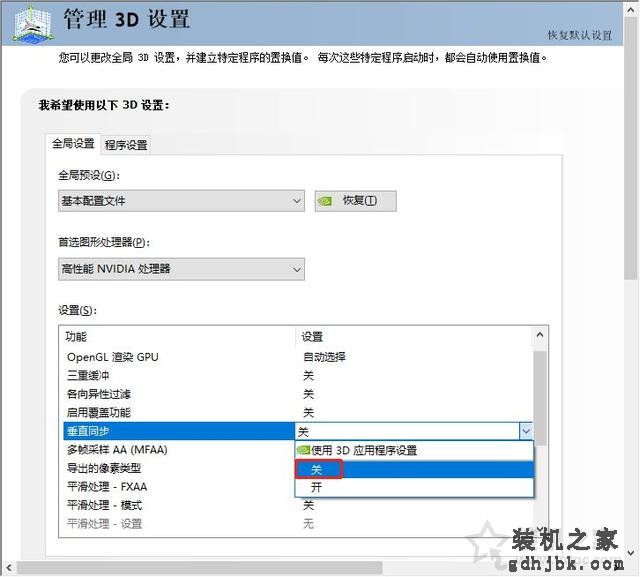Collapse the 垂直同步 dropdown arrow
The image size is (640, 577).
tap(526, 431)
